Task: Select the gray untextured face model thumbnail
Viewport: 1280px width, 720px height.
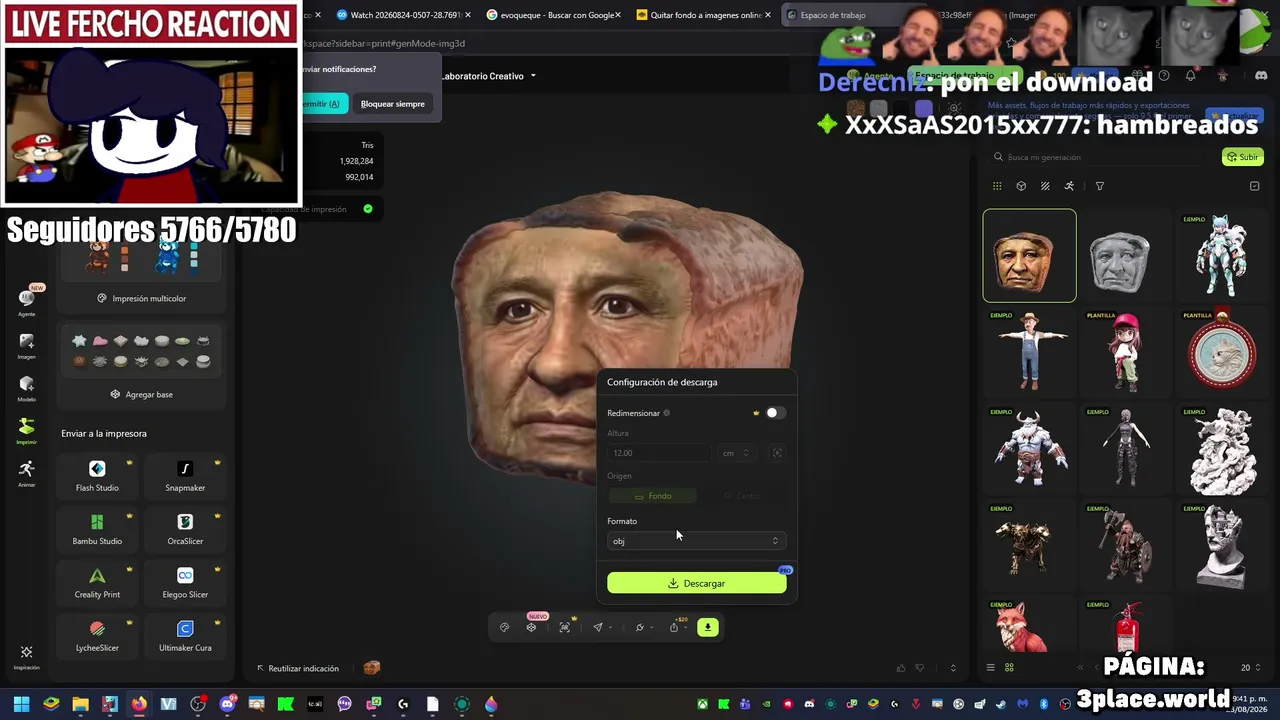Action: click(x=1125, y=255)
